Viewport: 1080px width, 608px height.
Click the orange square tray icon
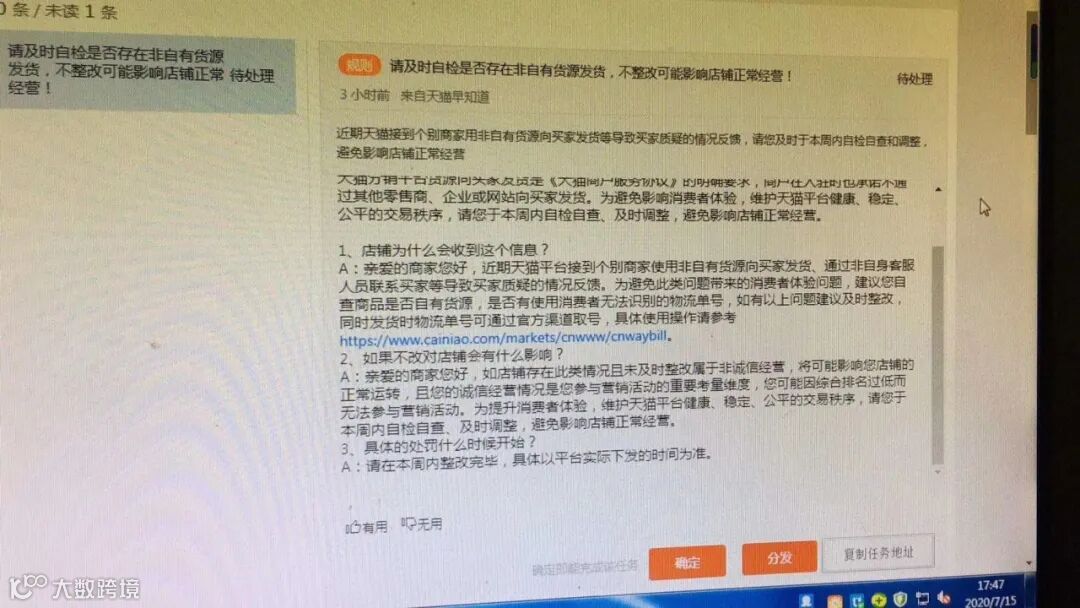click(x=835, y=602)
